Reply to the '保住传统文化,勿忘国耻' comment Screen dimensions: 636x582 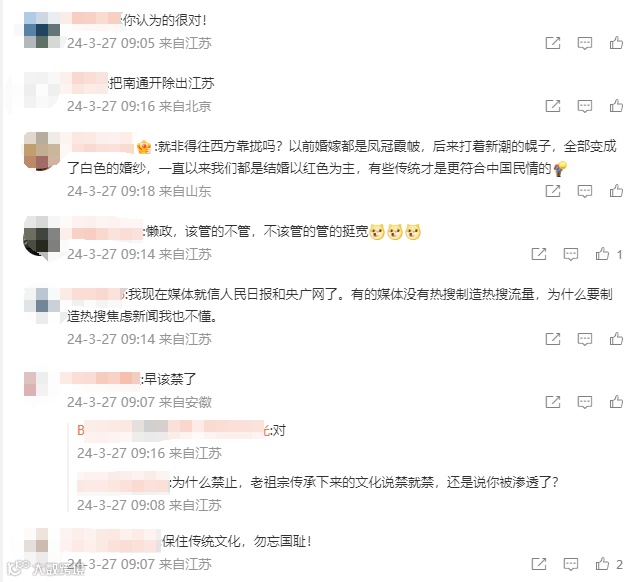coord(571,564)
